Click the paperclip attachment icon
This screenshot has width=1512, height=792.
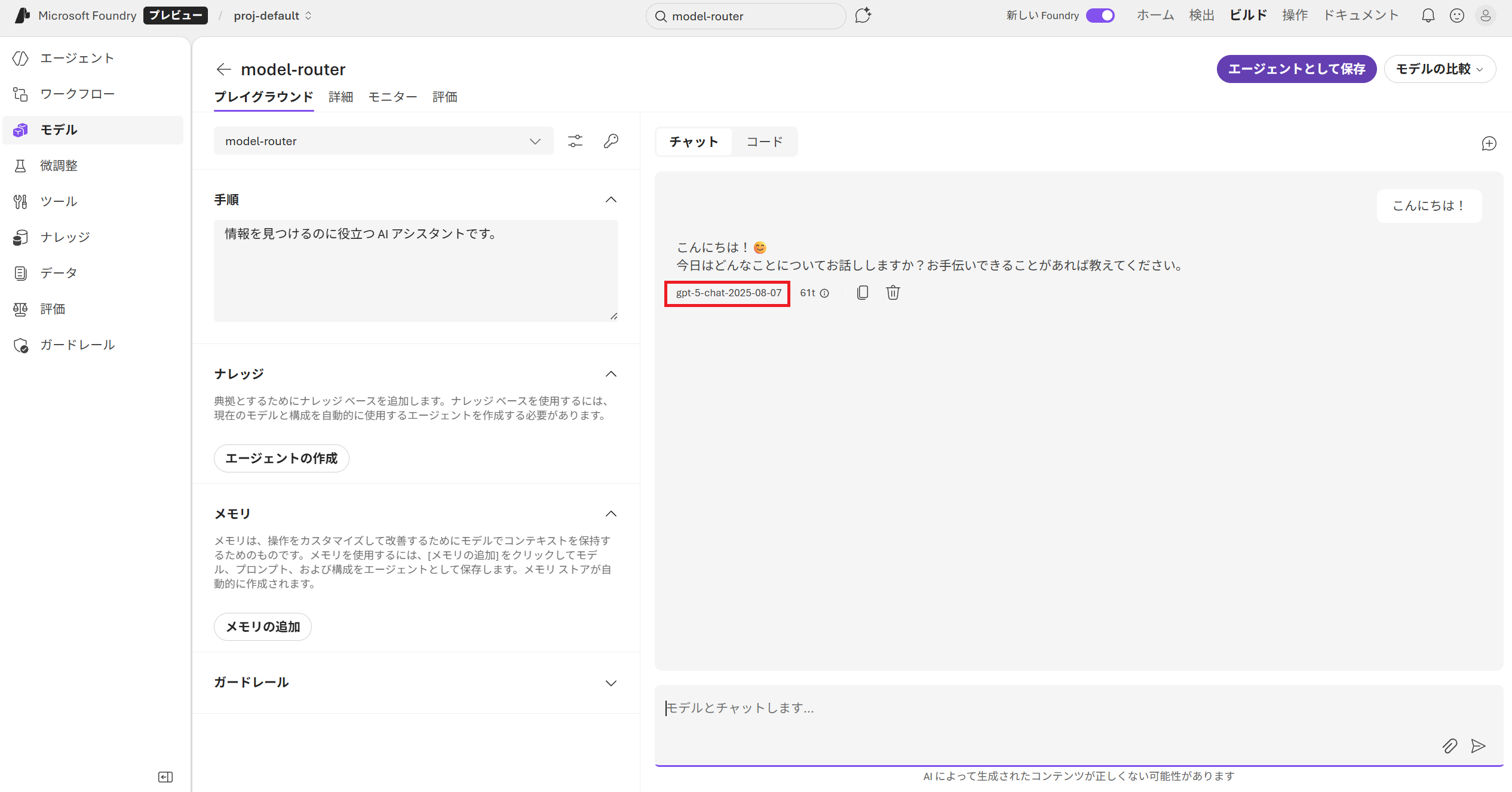click(x=1449, y=746)
